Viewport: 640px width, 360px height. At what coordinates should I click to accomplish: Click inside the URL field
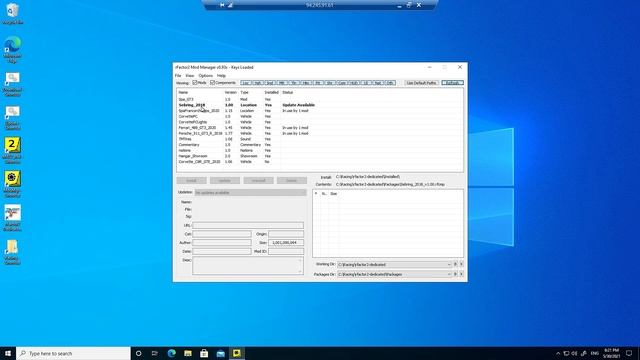(248, 225)
